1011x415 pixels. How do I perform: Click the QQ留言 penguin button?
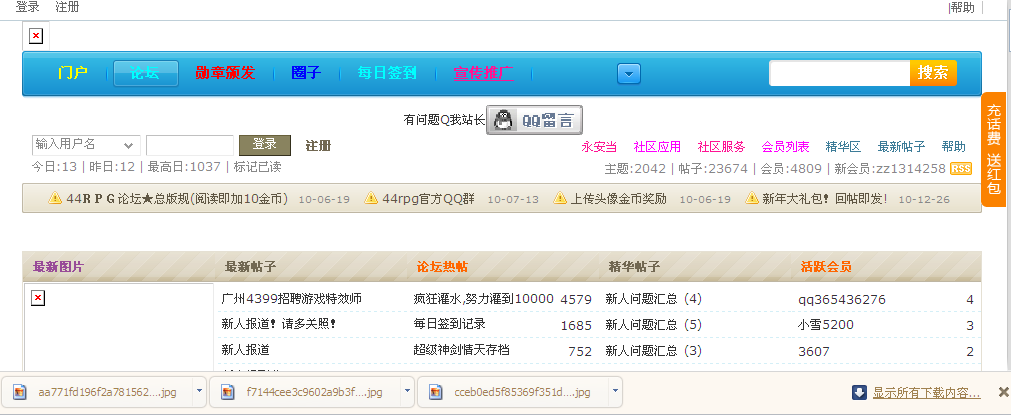tap(534, 120)
